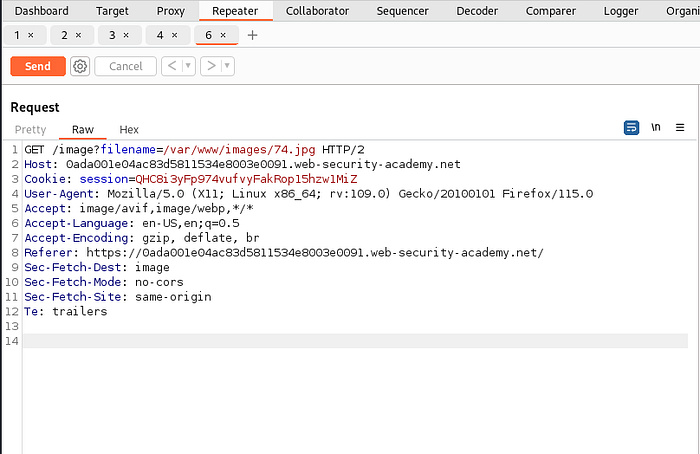Expand the back history dropdown arrow

(187, 66)
